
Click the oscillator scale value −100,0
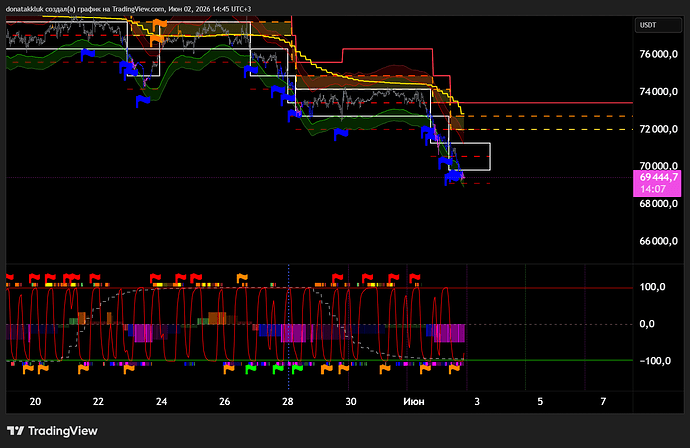click(x=655, y=361)
